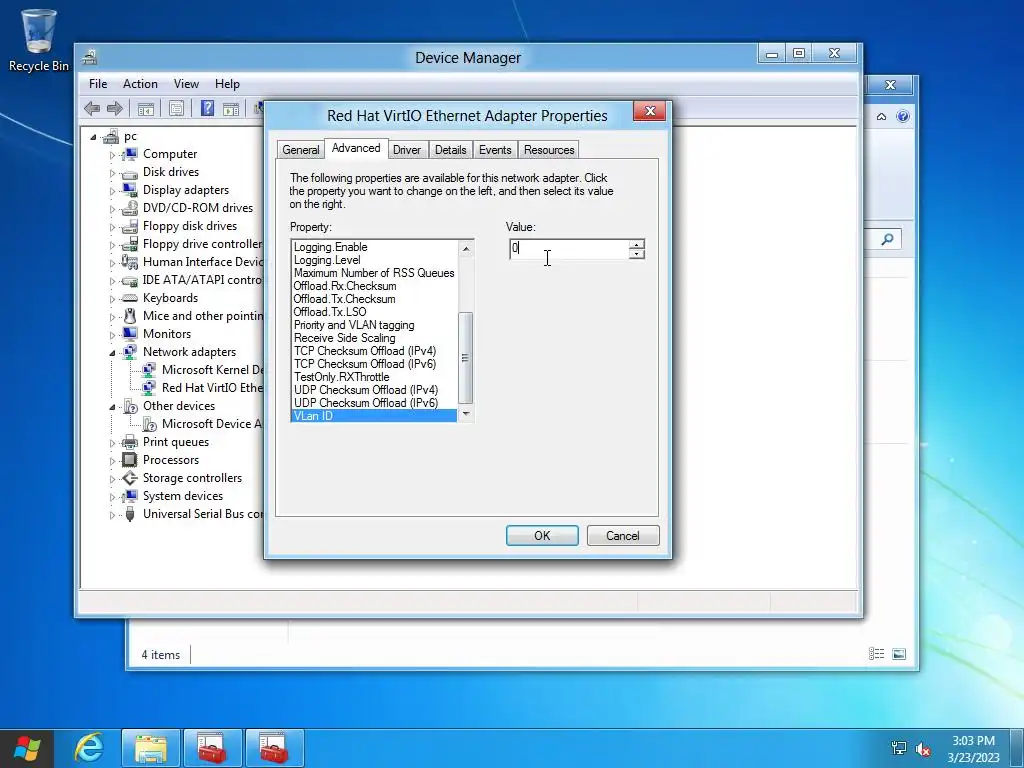The height and width of the screenshot is (768, 1024).
Task: Click inside the Value input field
Action: pos(569,249)
